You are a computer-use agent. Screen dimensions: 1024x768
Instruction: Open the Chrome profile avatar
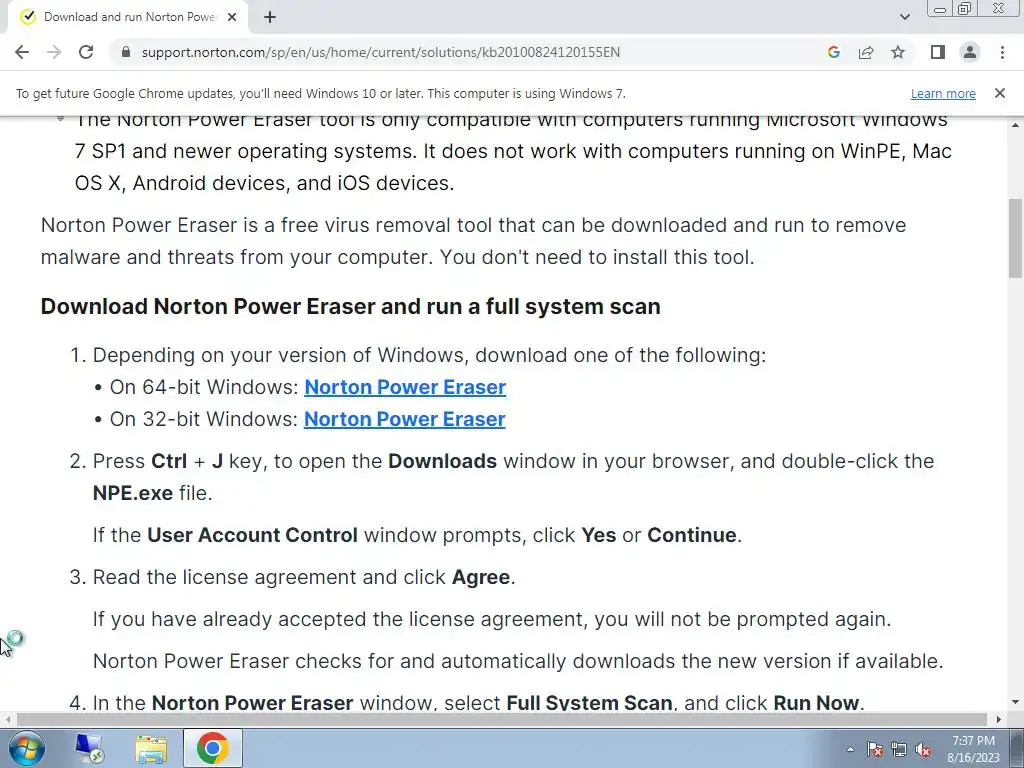coord(970,52)
